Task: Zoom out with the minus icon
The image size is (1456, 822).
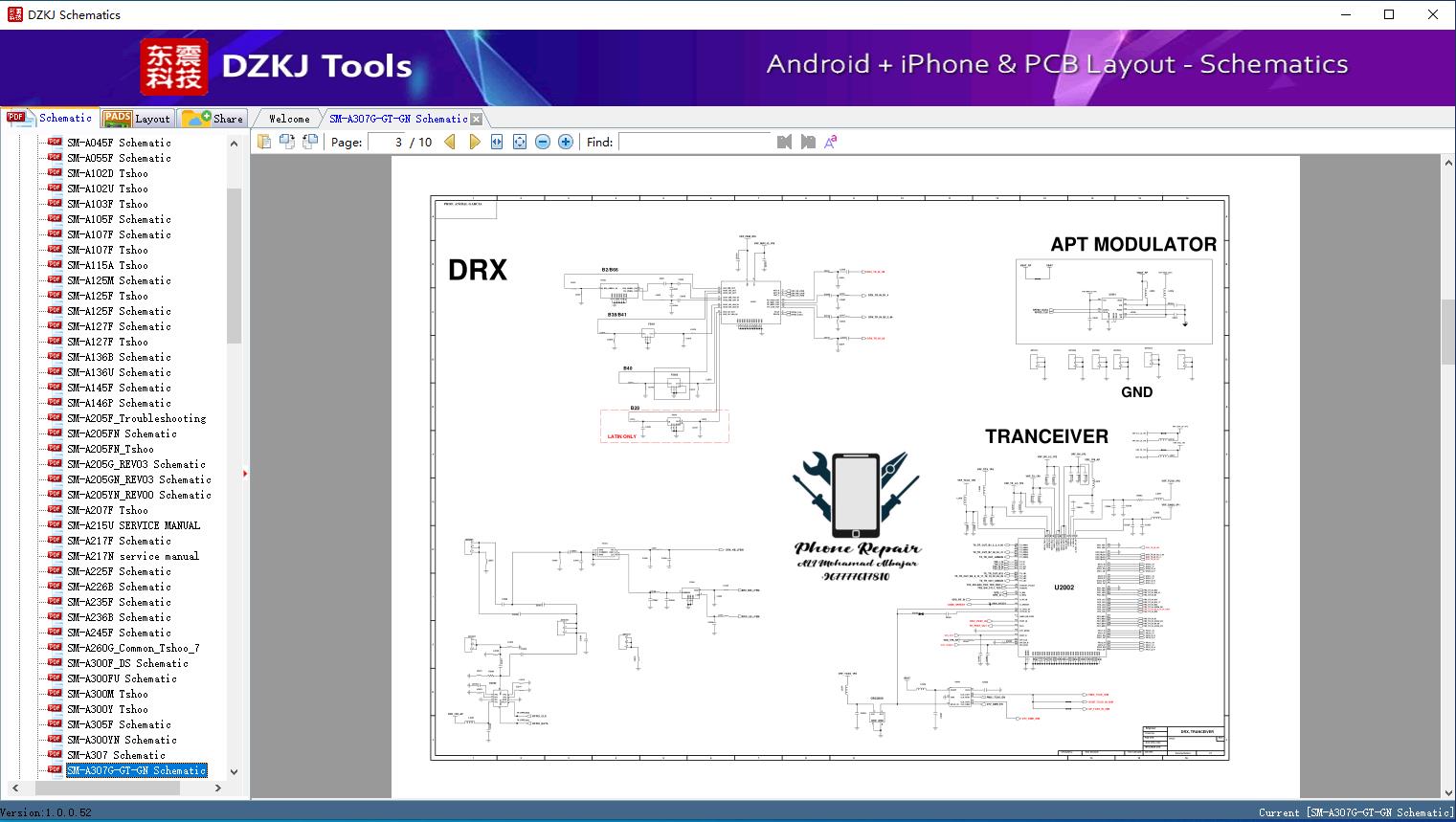Action: click(x=543, y=142)
